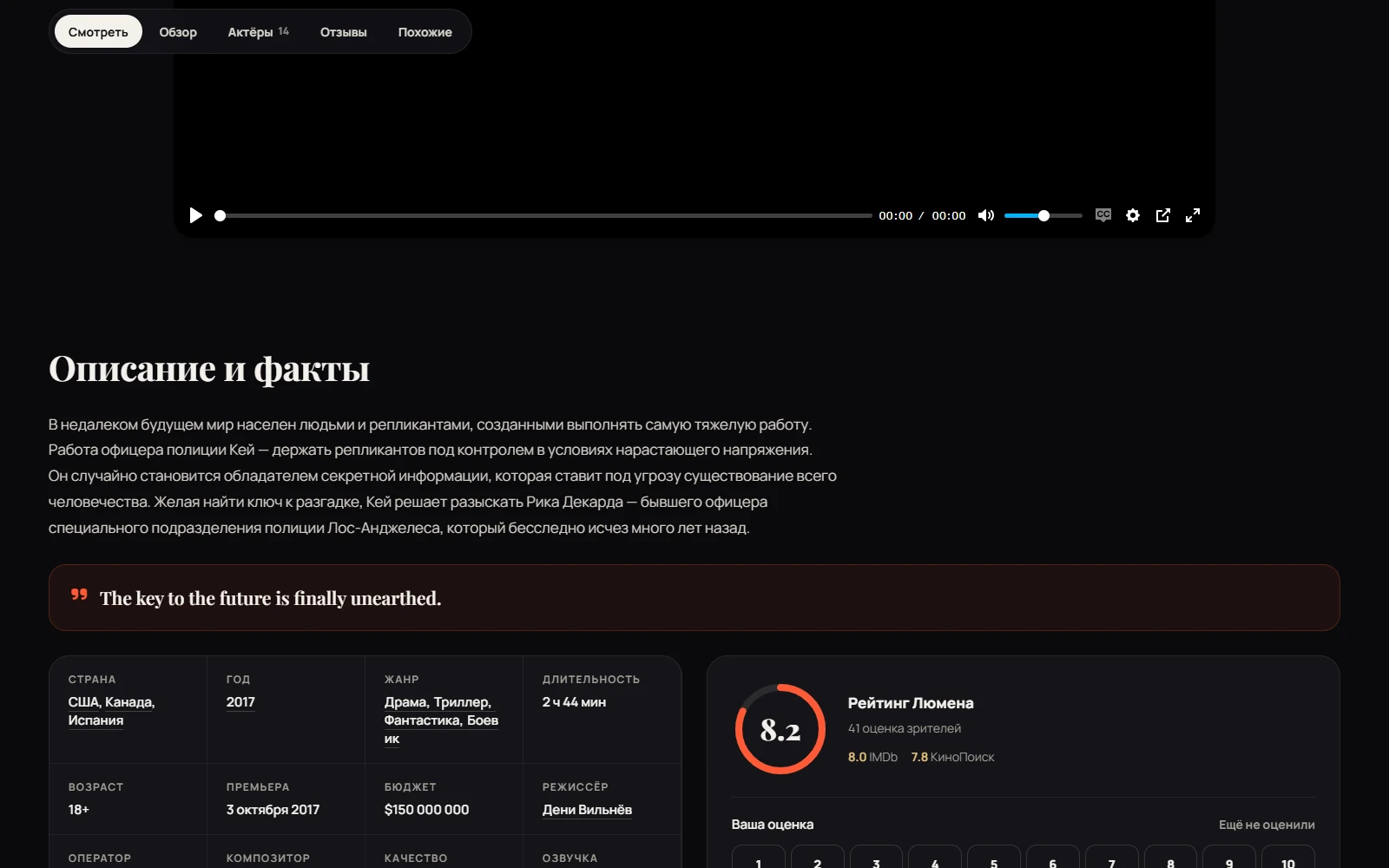Enter fullscreen mode in the player
Screen dimensions: 1389x868
(1193, 215)
